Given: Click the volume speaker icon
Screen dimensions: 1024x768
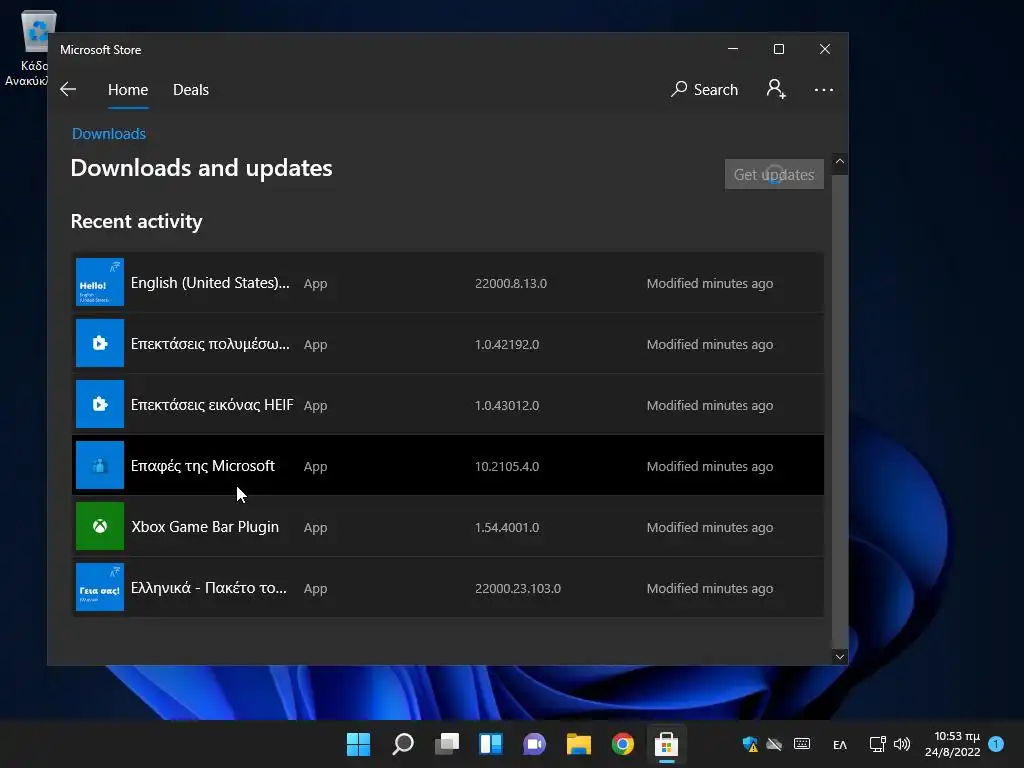Looking at the screenshot, I should tap(902, 744).
